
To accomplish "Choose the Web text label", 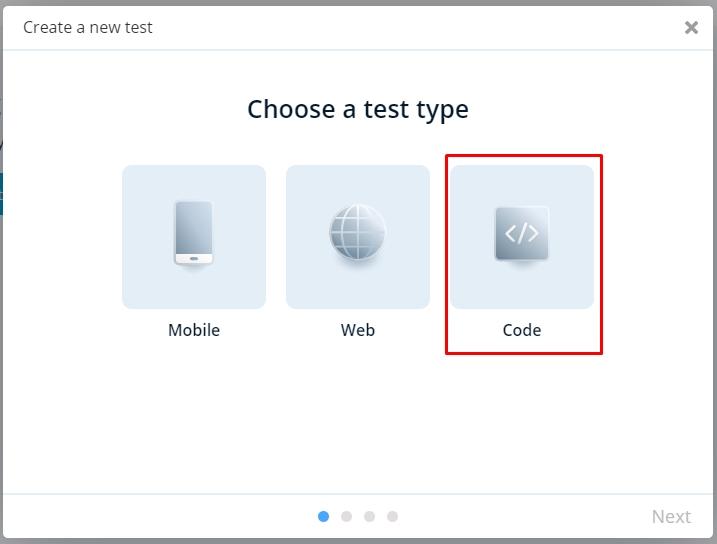I will (358, 330).
